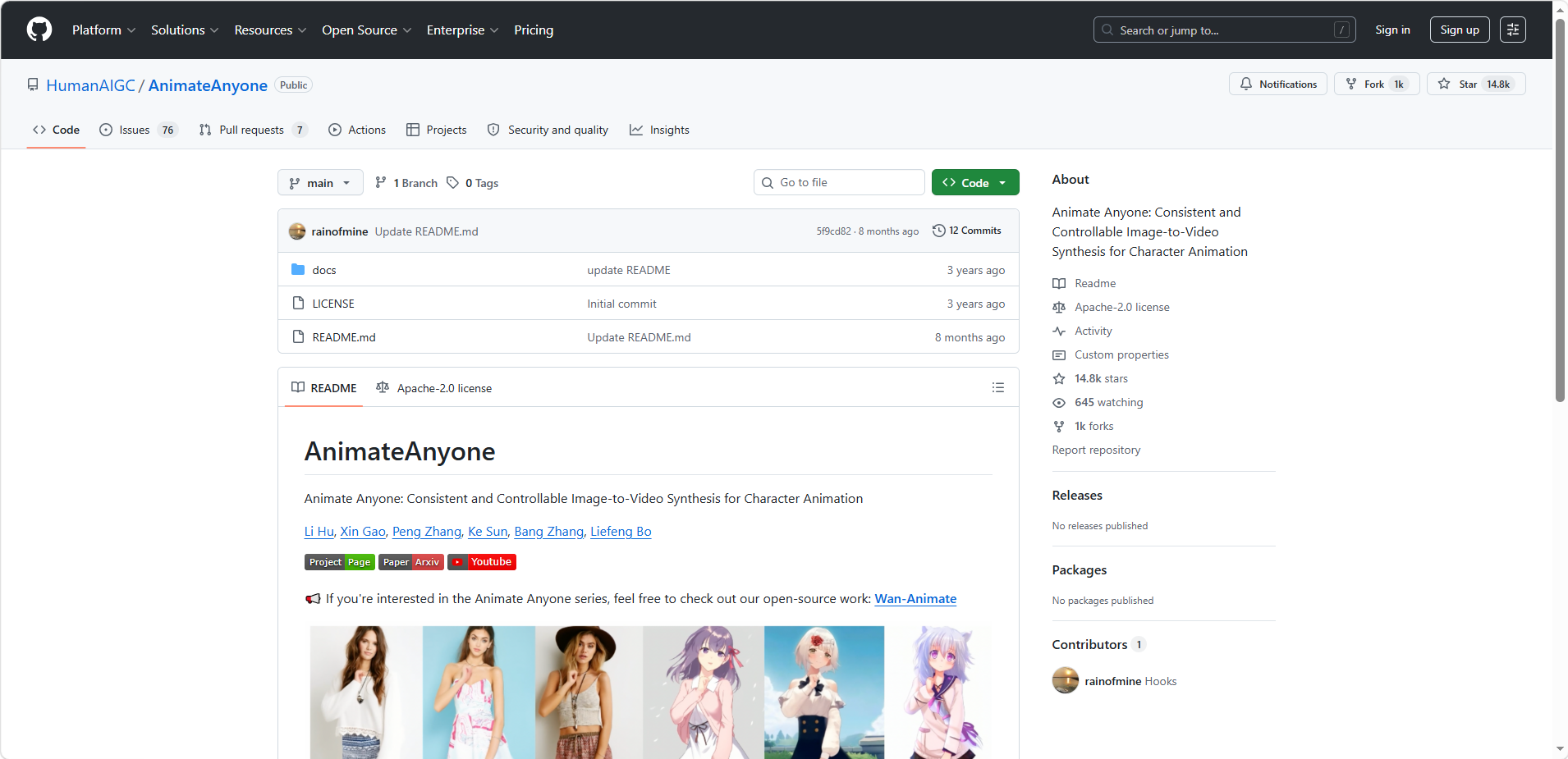Viewport: 1568px width, 759px height.
Task: Expand the Resources dropdown
Action: (x=270, y=30)
